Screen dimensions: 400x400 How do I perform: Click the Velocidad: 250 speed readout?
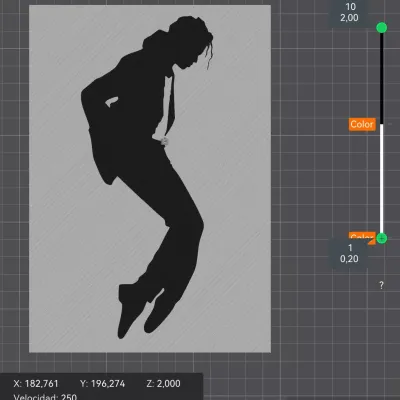tap(45, 396)
